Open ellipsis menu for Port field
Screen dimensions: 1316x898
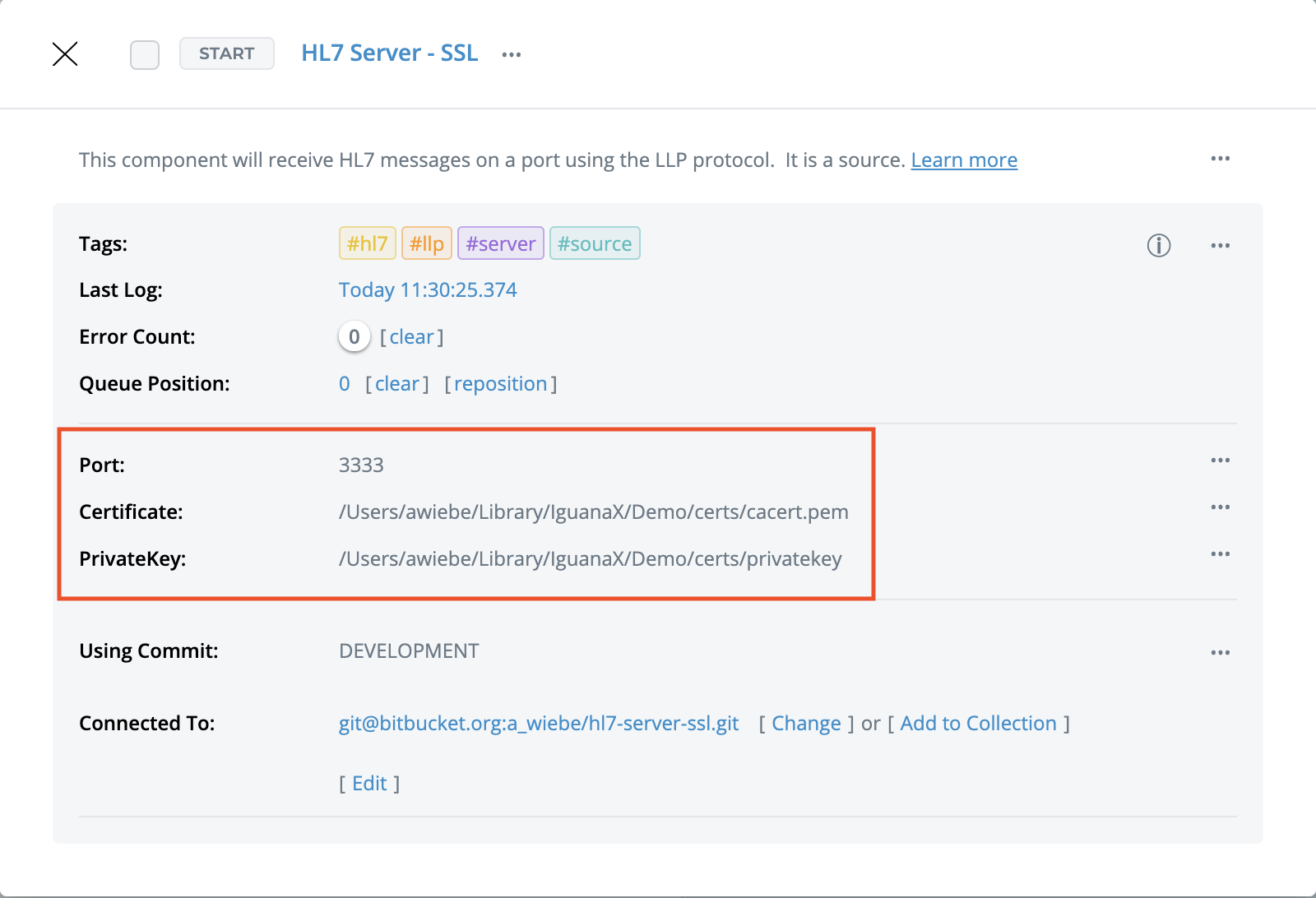click(1220, 461)
